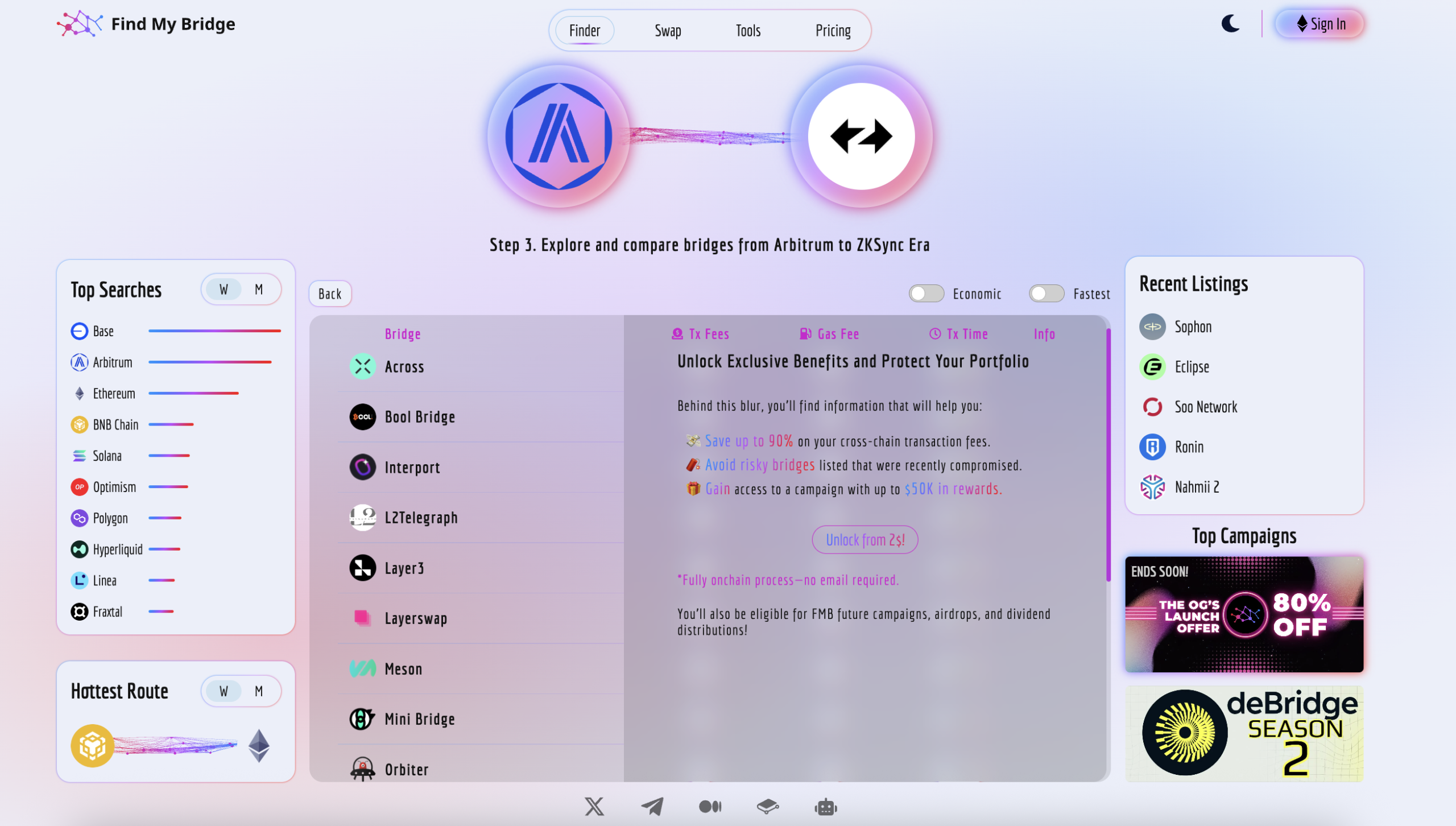Sort by the Tx Time column header
The height and width of the screenshot is (826, 1456).
[958, 334]
